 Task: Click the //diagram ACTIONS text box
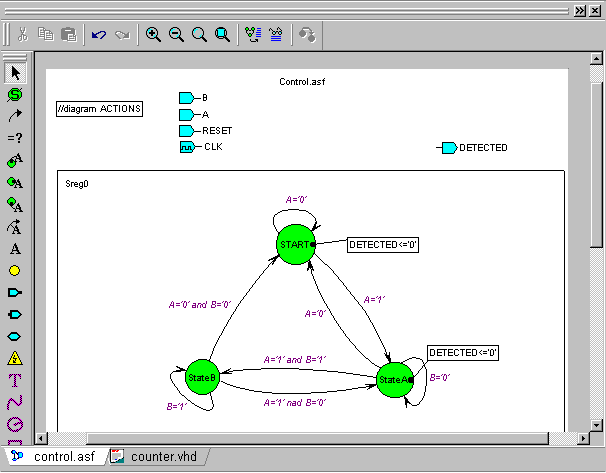(99, 108)
